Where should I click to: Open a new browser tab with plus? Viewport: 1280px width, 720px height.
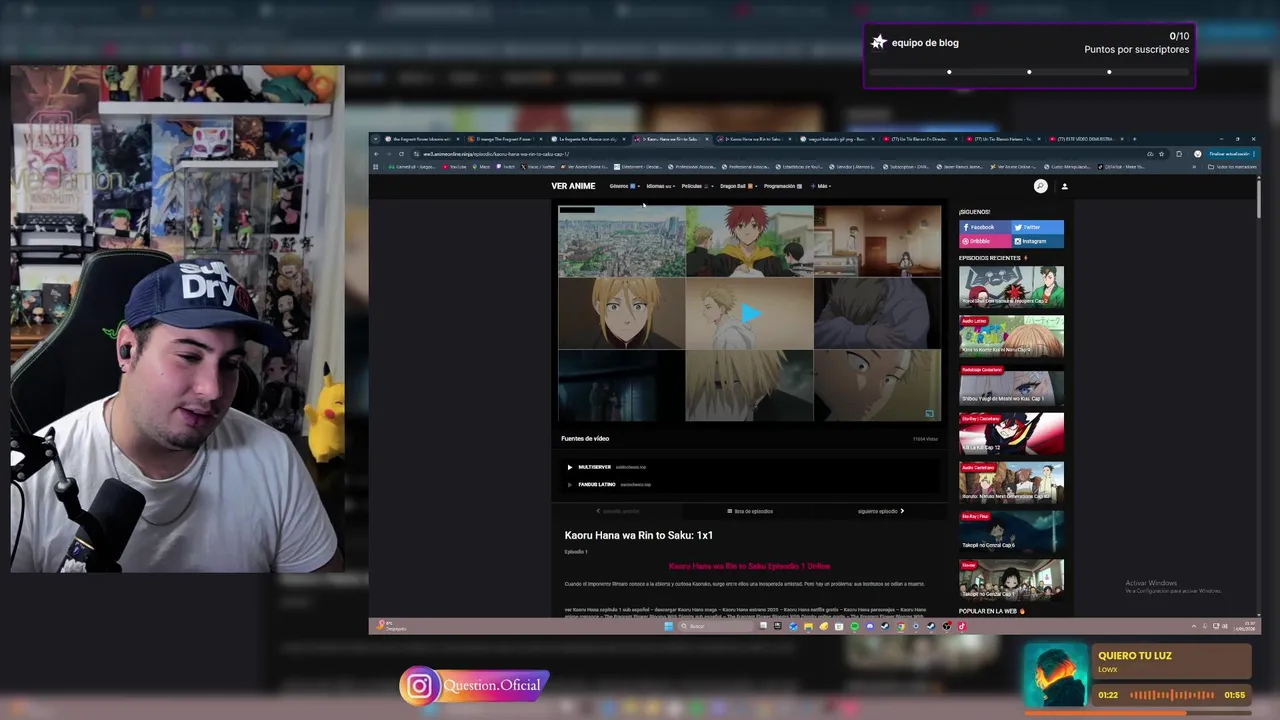pos(1135,139)
